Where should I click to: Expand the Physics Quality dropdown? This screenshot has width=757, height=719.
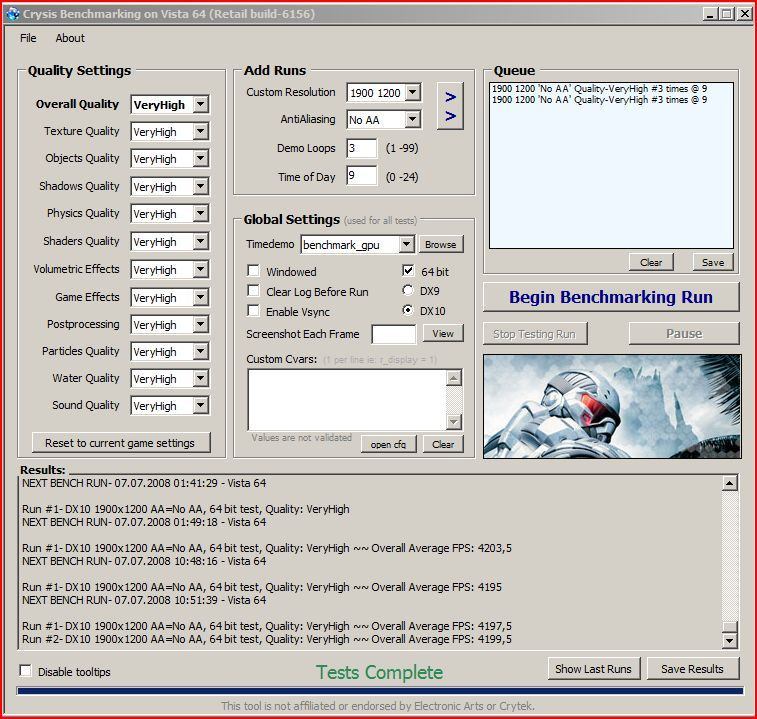201,213
